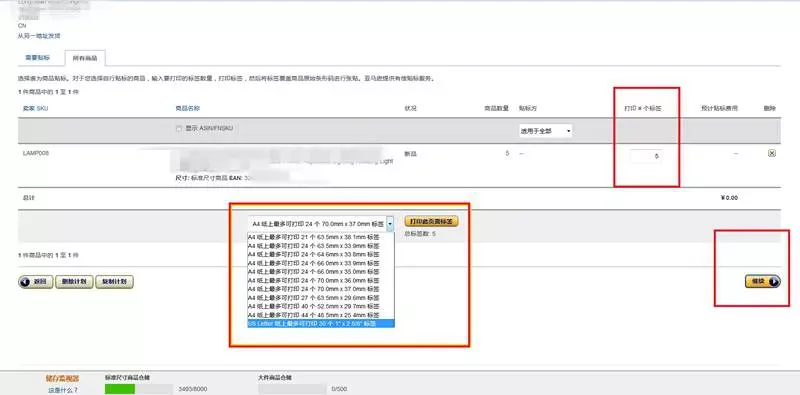
Task: Open the 从另一地址发货 link
Action: pos(39,36)
